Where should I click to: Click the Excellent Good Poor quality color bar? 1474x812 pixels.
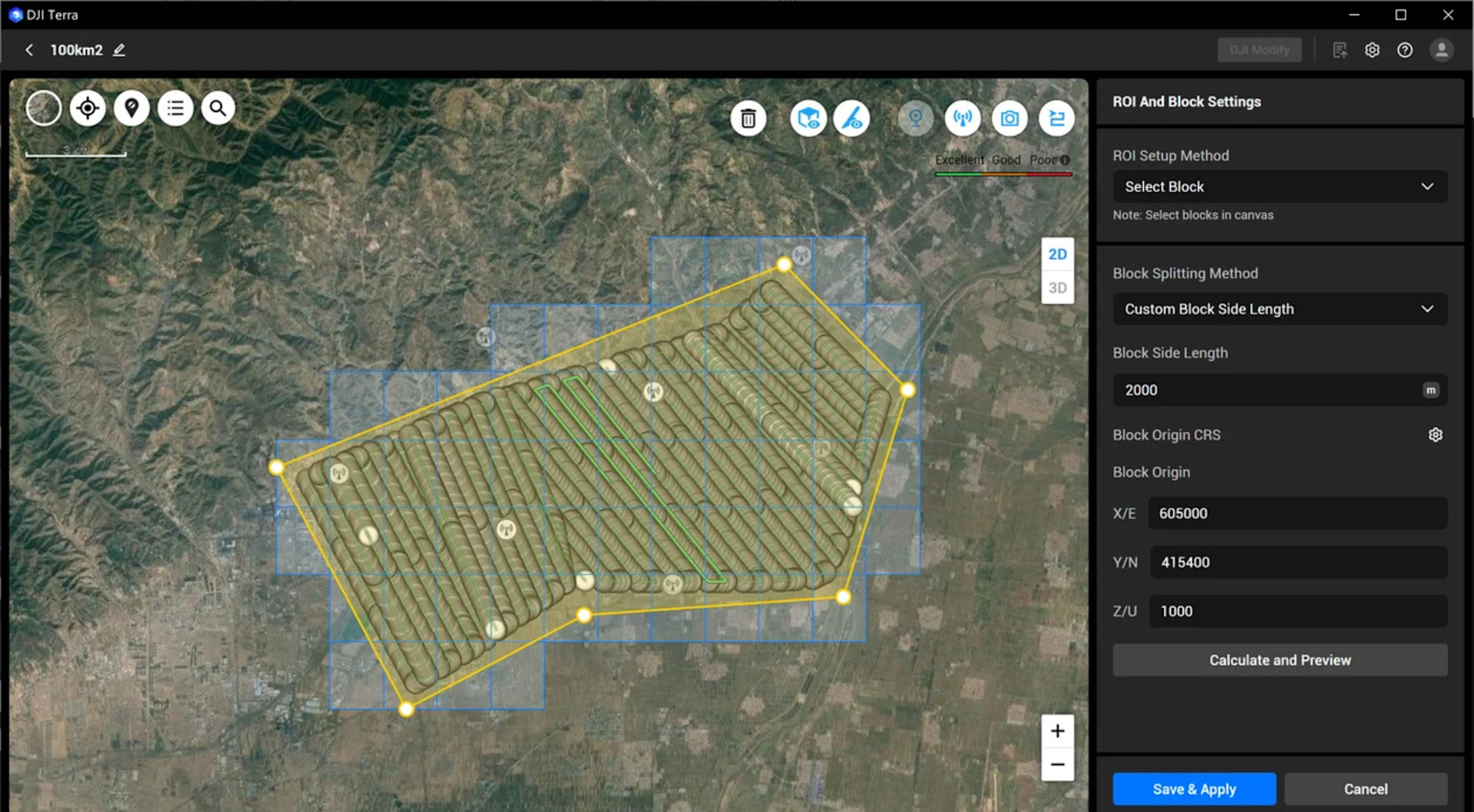tap(1003, 174)
